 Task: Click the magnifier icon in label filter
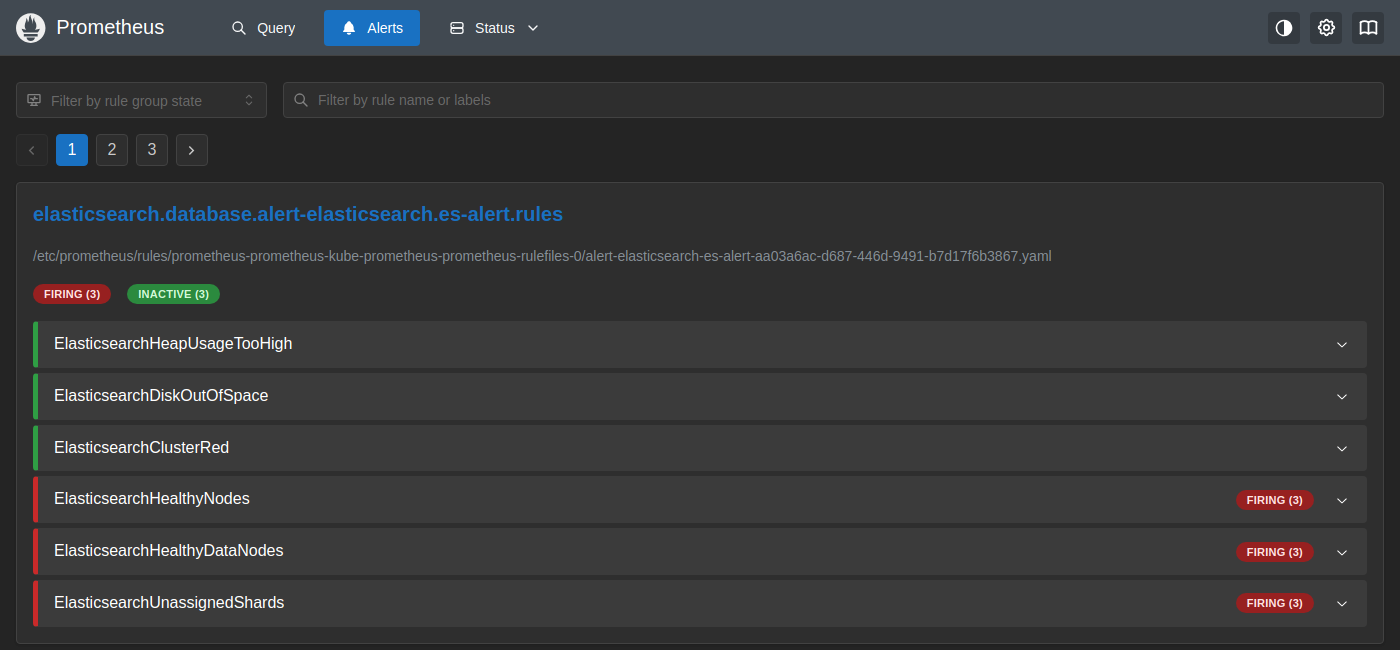point(301,100)
